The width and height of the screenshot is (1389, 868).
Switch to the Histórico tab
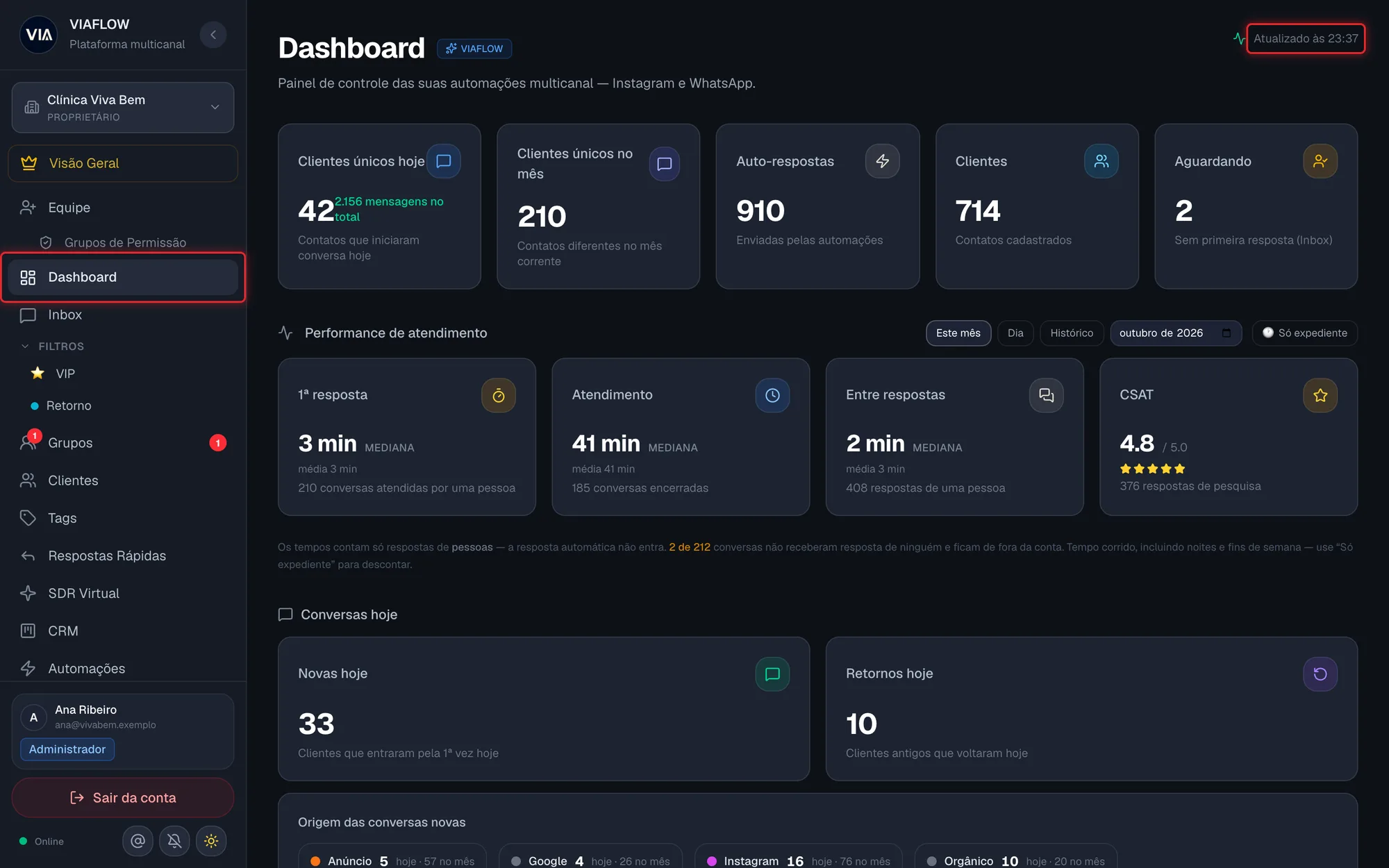[1072, 333]
